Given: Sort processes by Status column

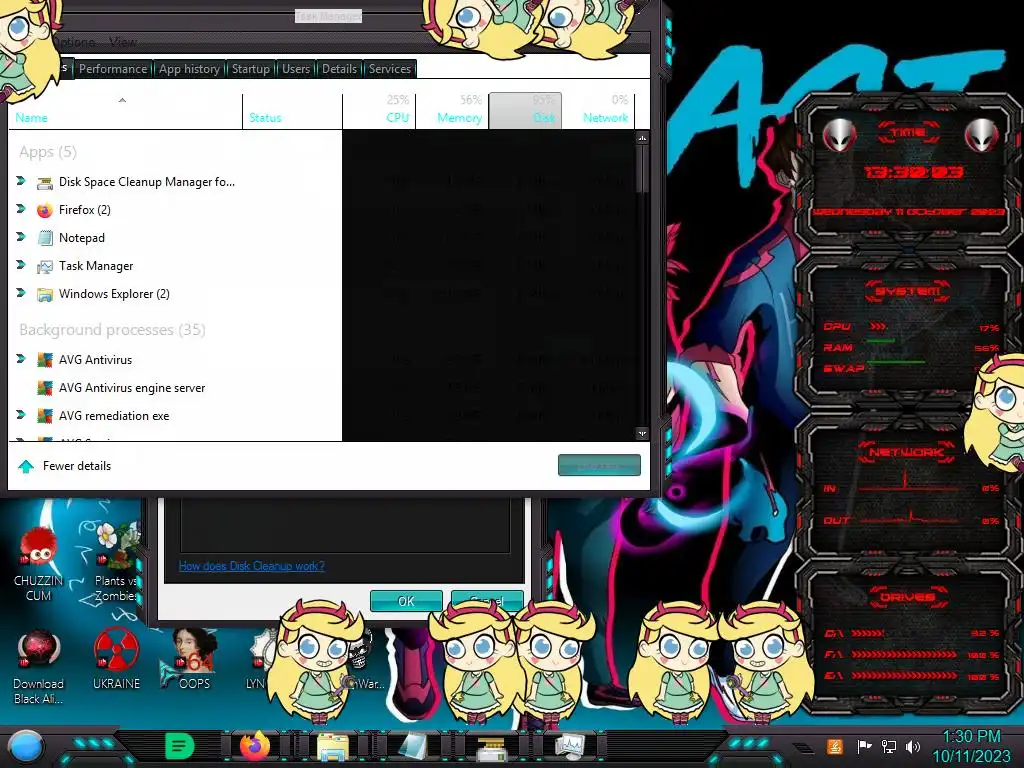Looking at the screenshot, I should [x=293, y=110].
